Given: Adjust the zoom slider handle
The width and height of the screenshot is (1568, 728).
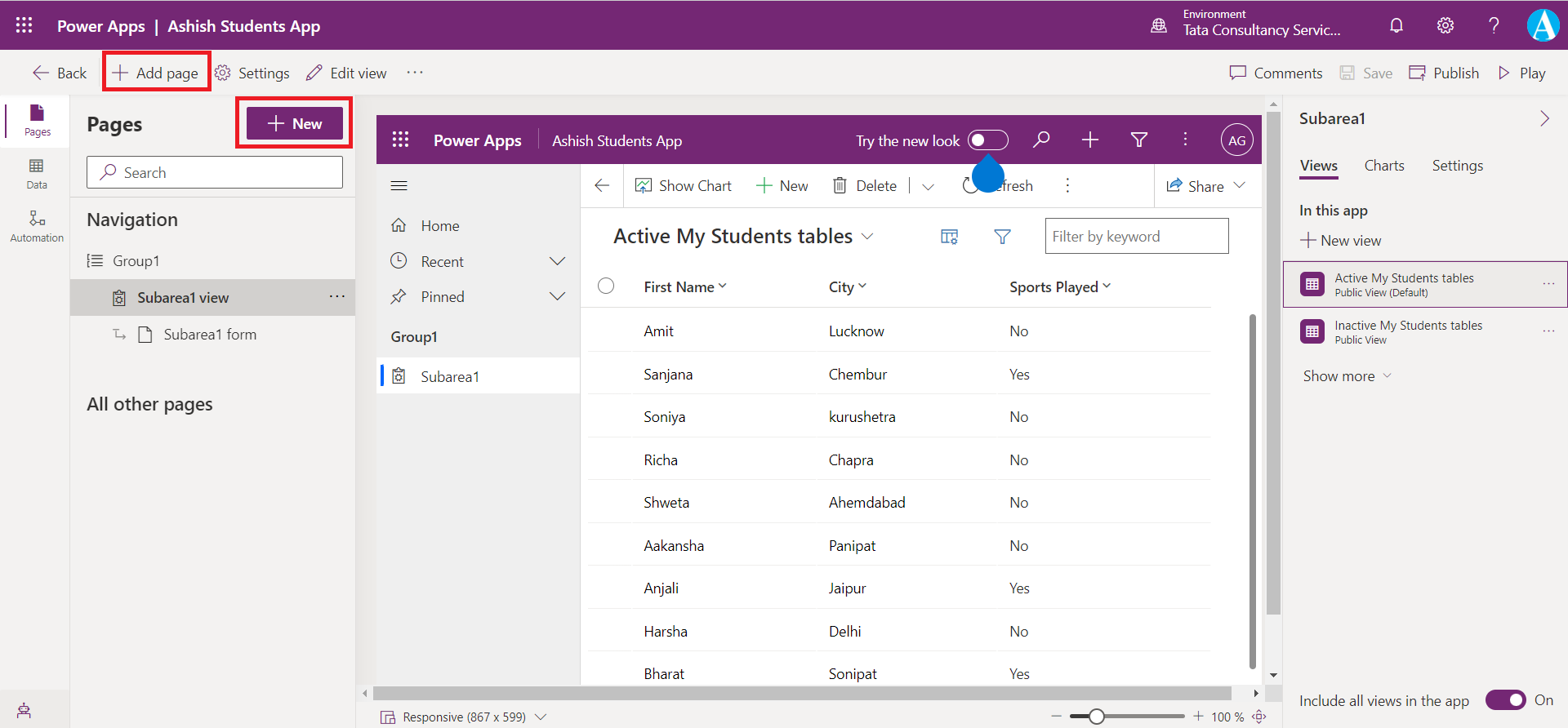Looking at the screenshot, I should [1097, 717].
